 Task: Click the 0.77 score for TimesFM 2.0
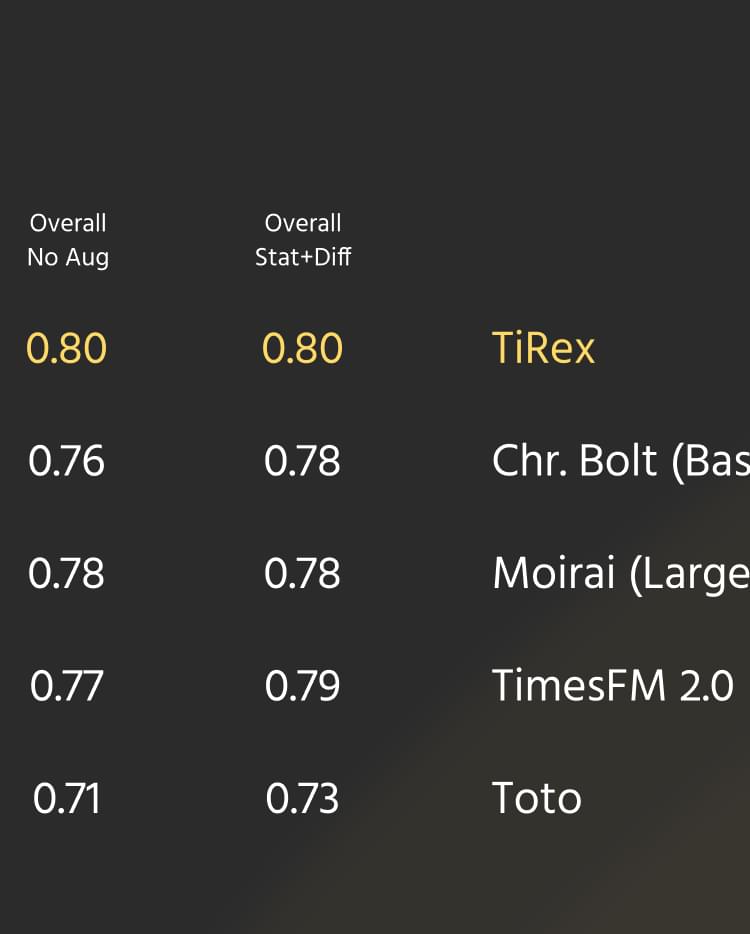(x=66, y=686)
